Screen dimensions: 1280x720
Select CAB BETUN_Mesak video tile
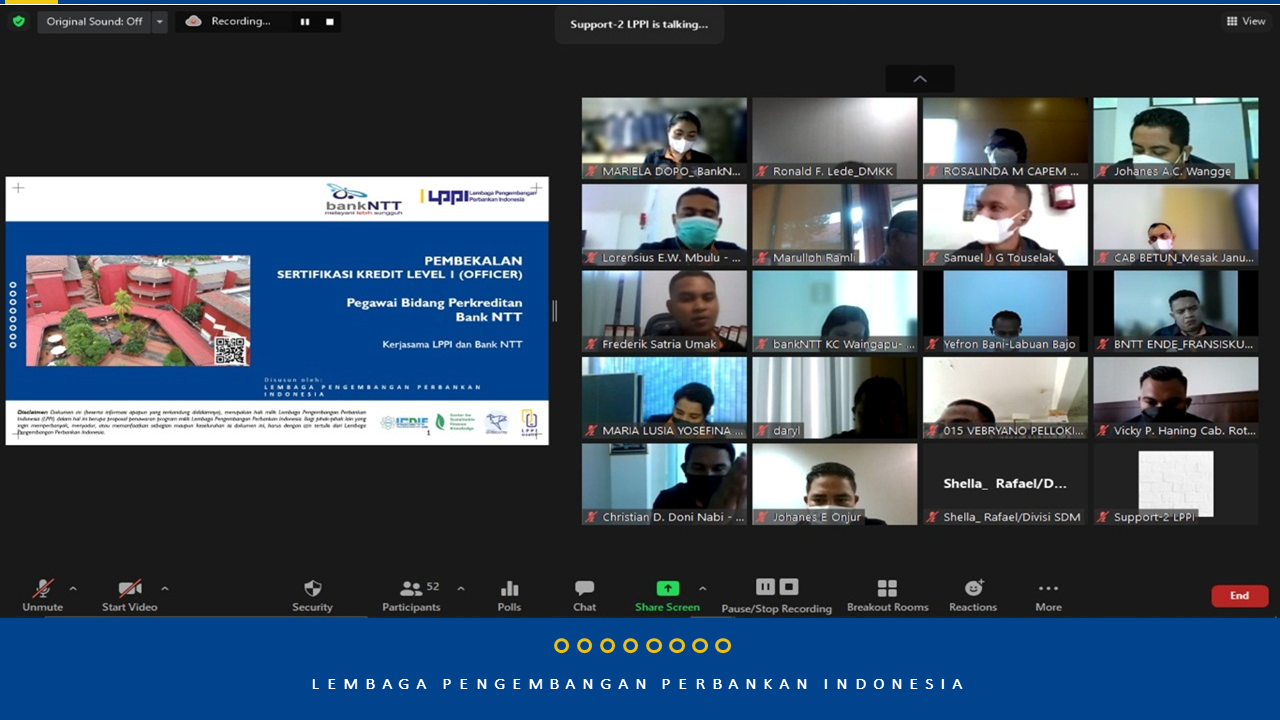tap(1176, 225)
